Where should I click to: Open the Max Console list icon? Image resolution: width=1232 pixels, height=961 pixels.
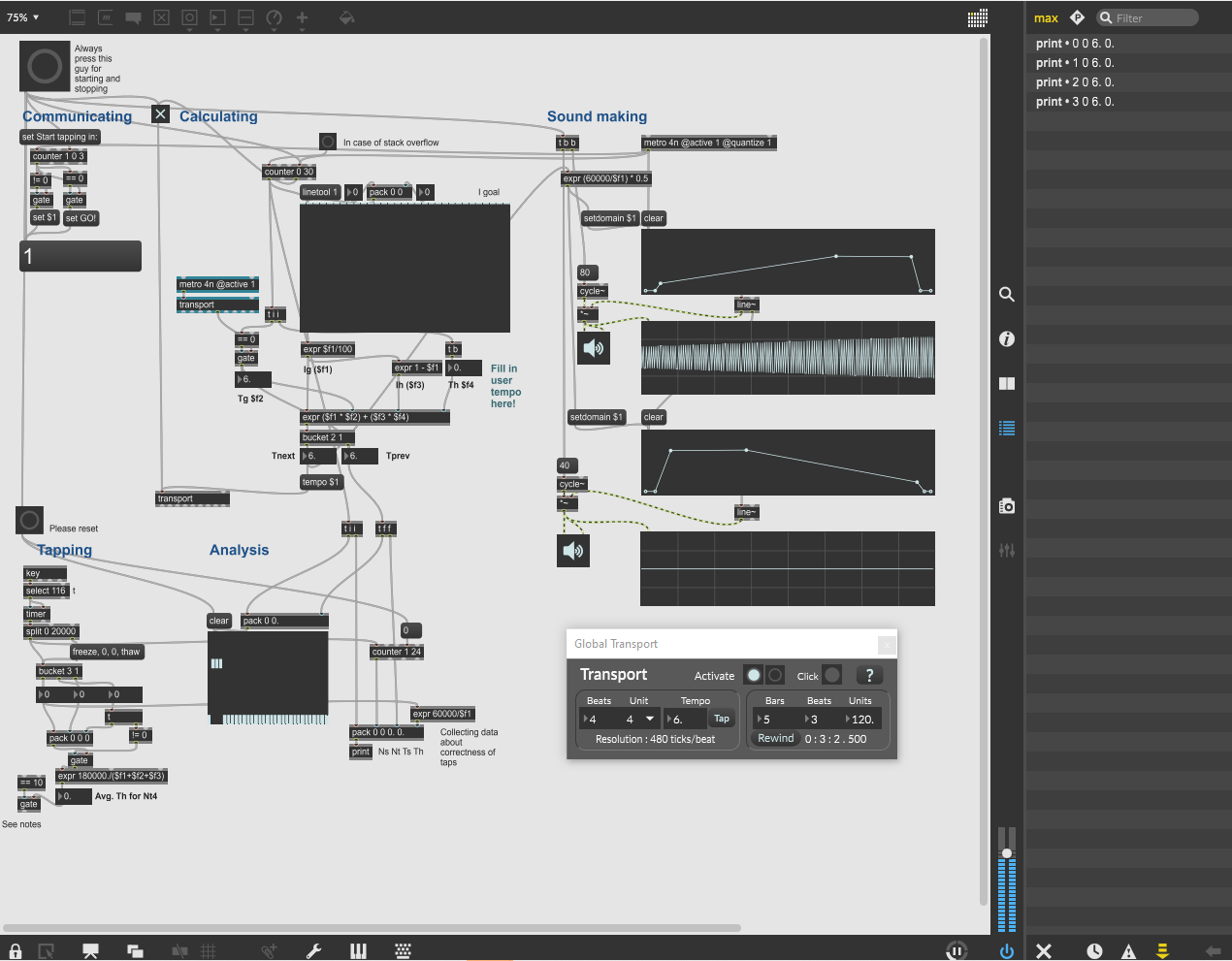coord(1007,428)
